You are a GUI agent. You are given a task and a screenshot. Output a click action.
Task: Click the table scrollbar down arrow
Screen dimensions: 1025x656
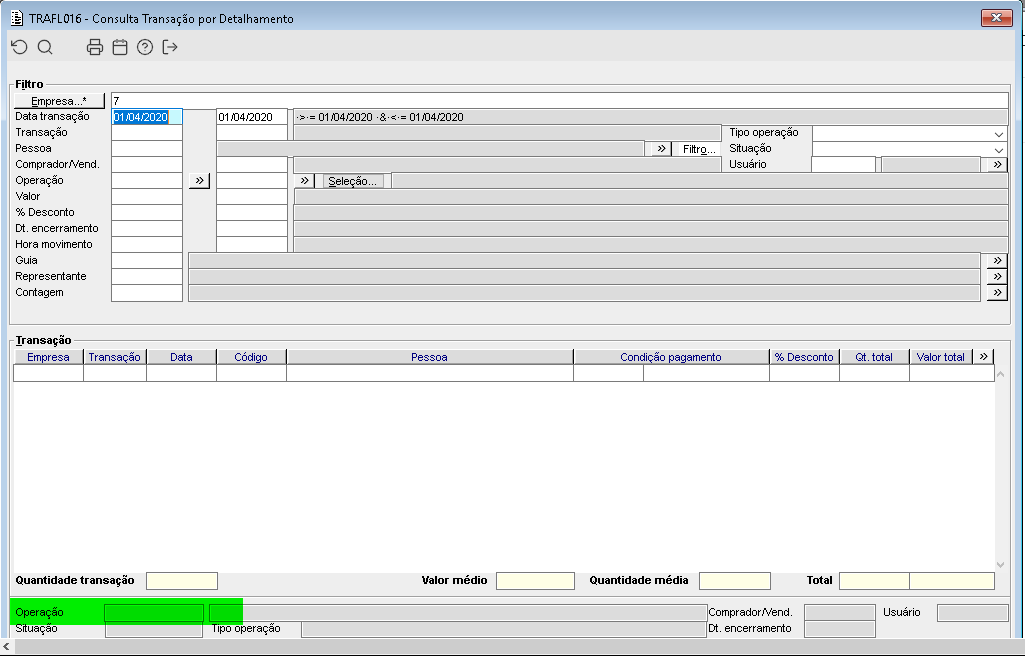1000,565
